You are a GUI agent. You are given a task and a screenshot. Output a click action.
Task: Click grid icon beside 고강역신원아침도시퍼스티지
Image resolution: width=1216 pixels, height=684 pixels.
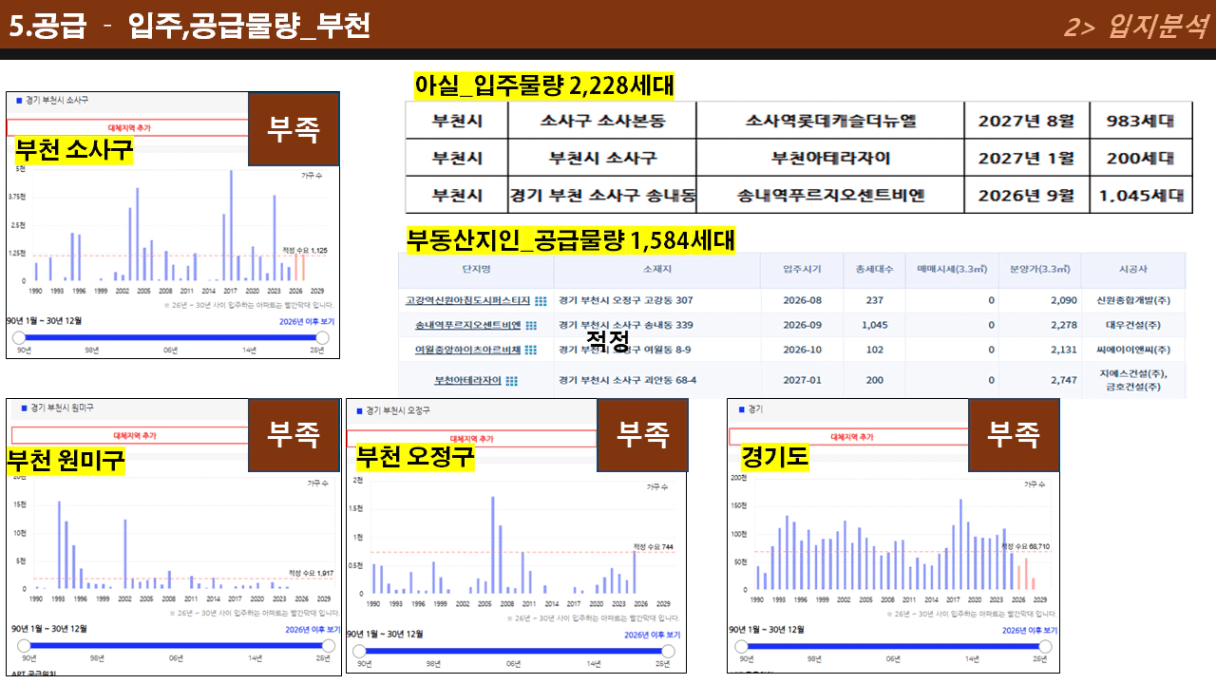pos(541,301)
